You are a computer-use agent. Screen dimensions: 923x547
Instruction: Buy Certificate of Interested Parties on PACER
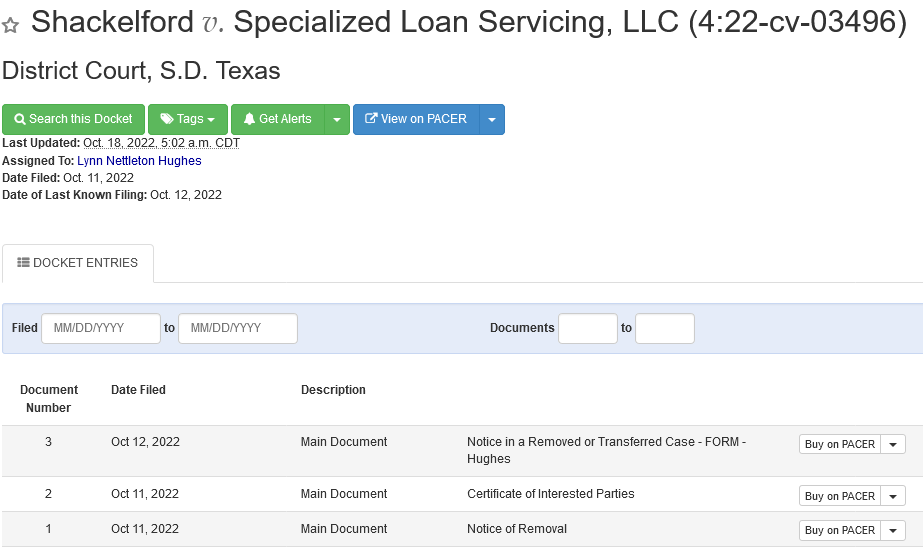point(839,496)
